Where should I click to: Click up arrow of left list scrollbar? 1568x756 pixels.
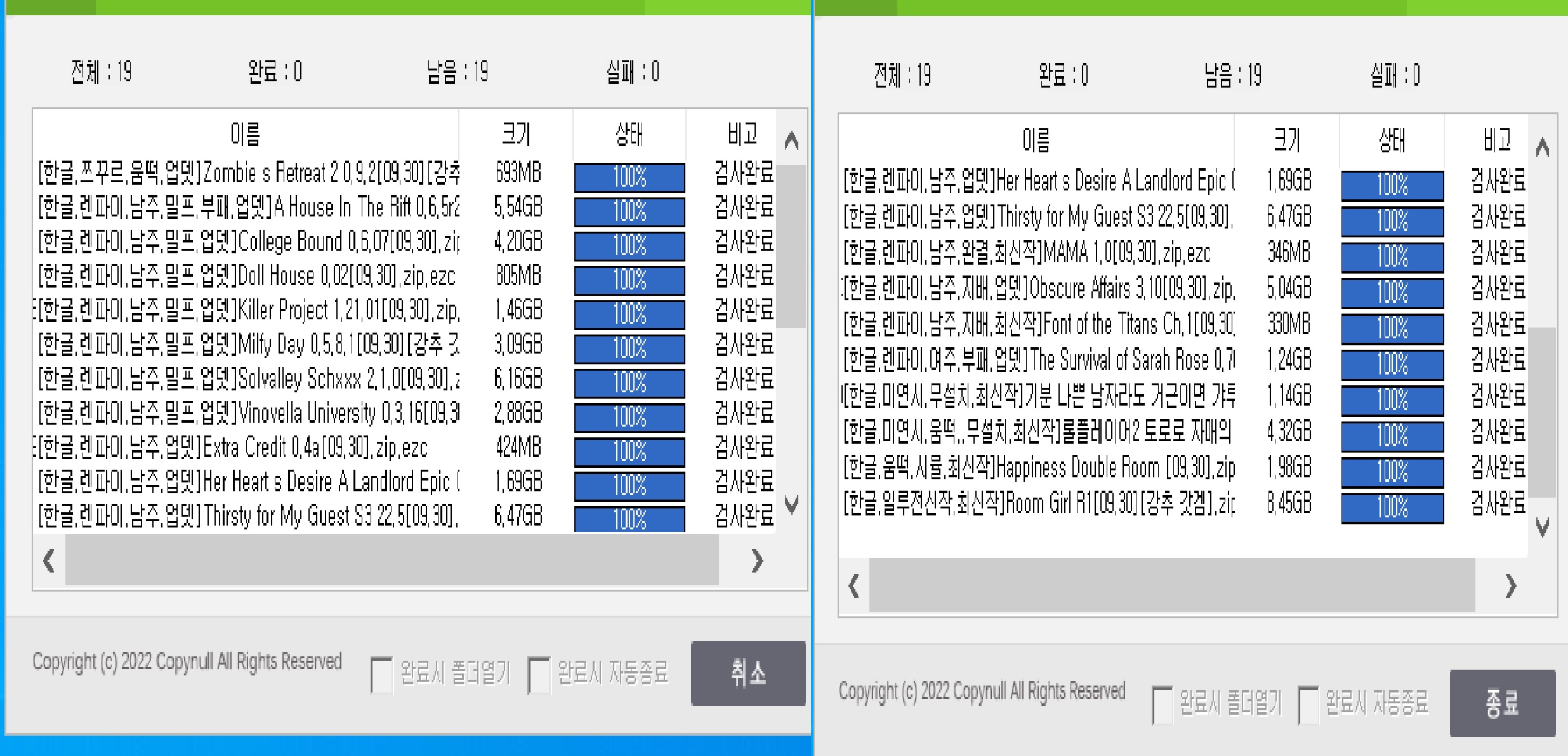[x=791, y=140]
